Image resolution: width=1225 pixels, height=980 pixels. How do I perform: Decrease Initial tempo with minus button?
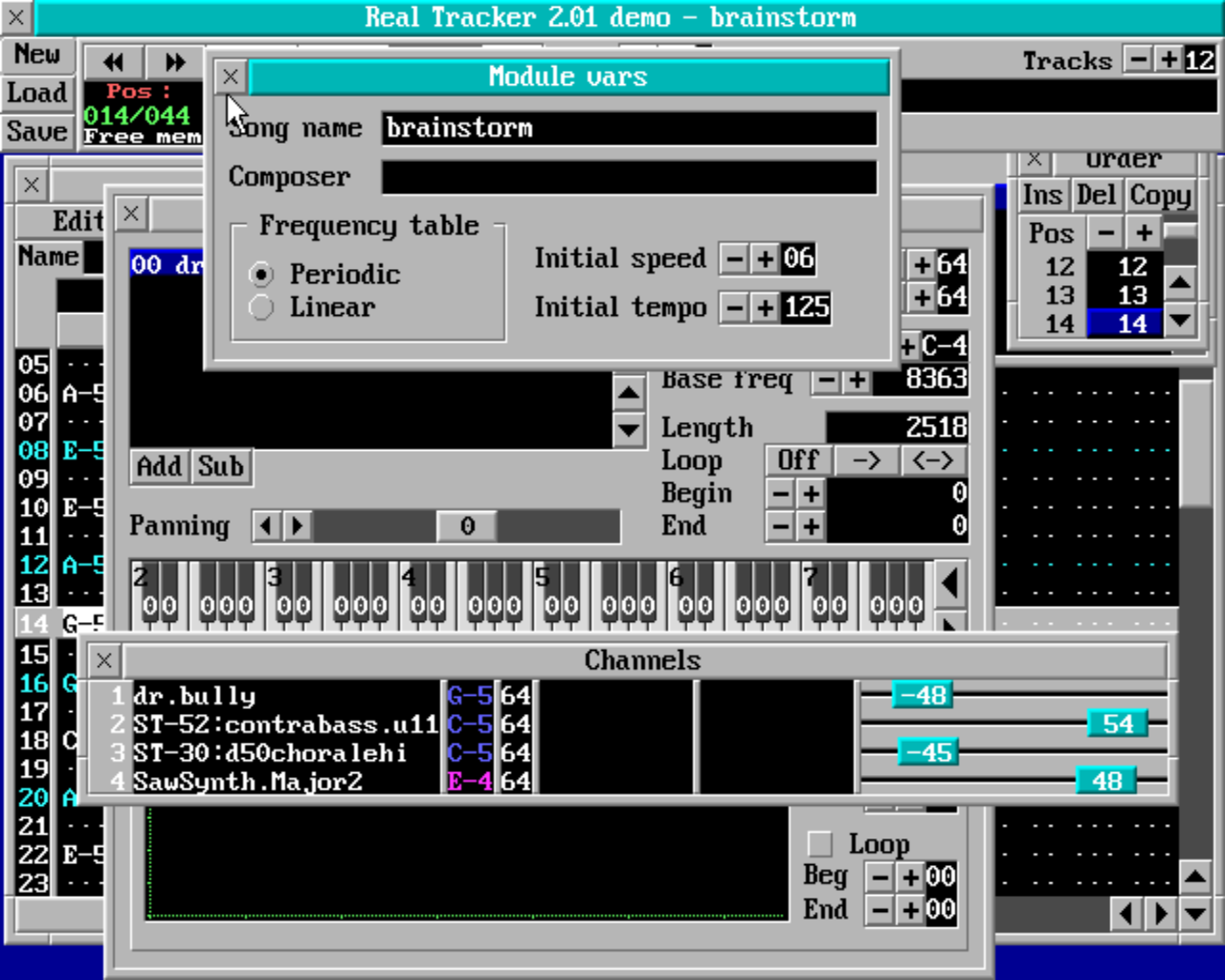[x=734, y=307]
